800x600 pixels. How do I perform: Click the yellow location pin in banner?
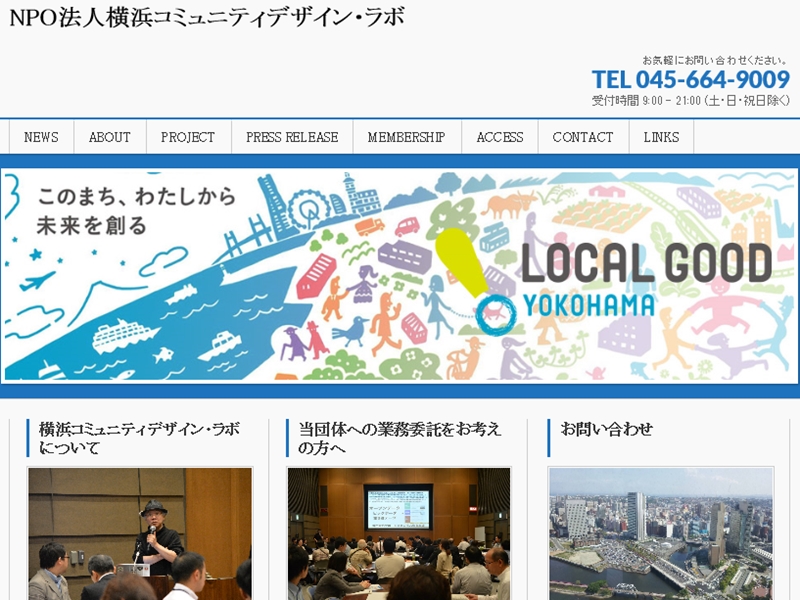click(x=462, y=262)
